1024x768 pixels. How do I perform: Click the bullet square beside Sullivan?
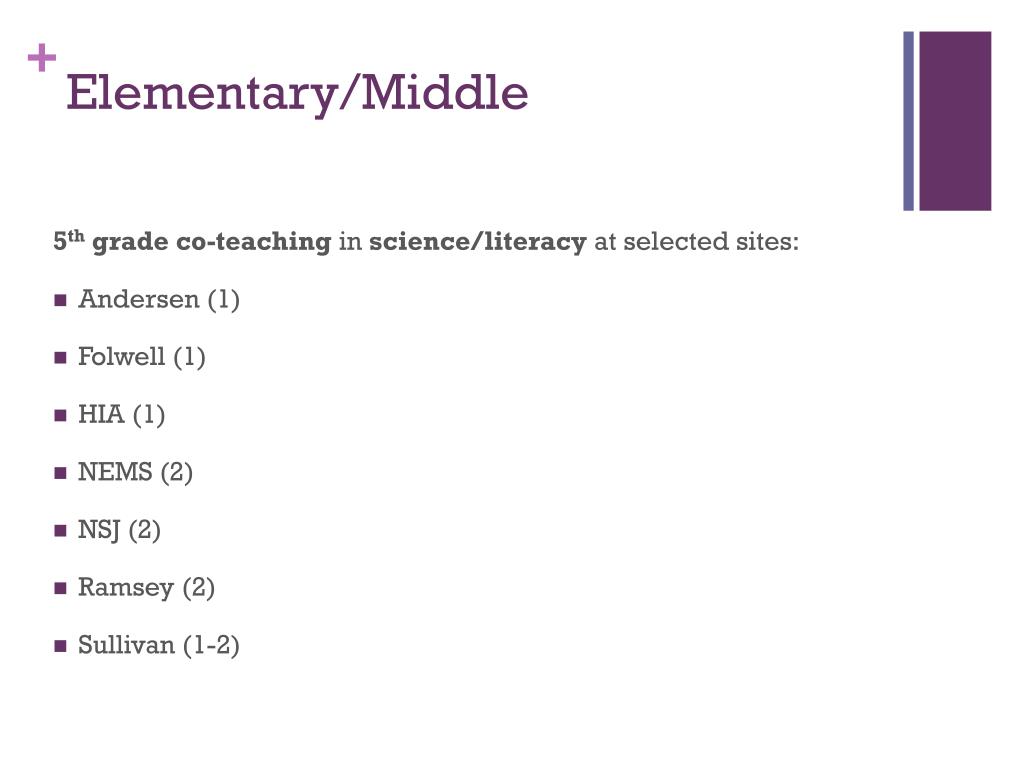(61, 646)
